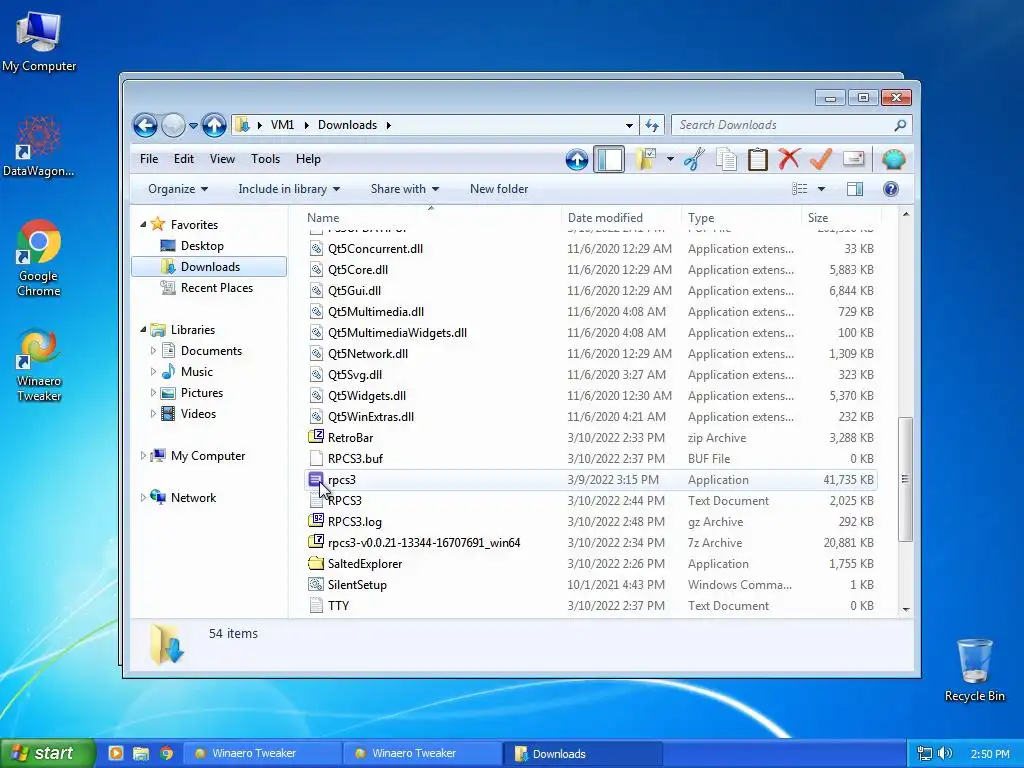Select Desktop under Favorites
The width and height of the screenshot is (1024, 768).
point(202,246)
